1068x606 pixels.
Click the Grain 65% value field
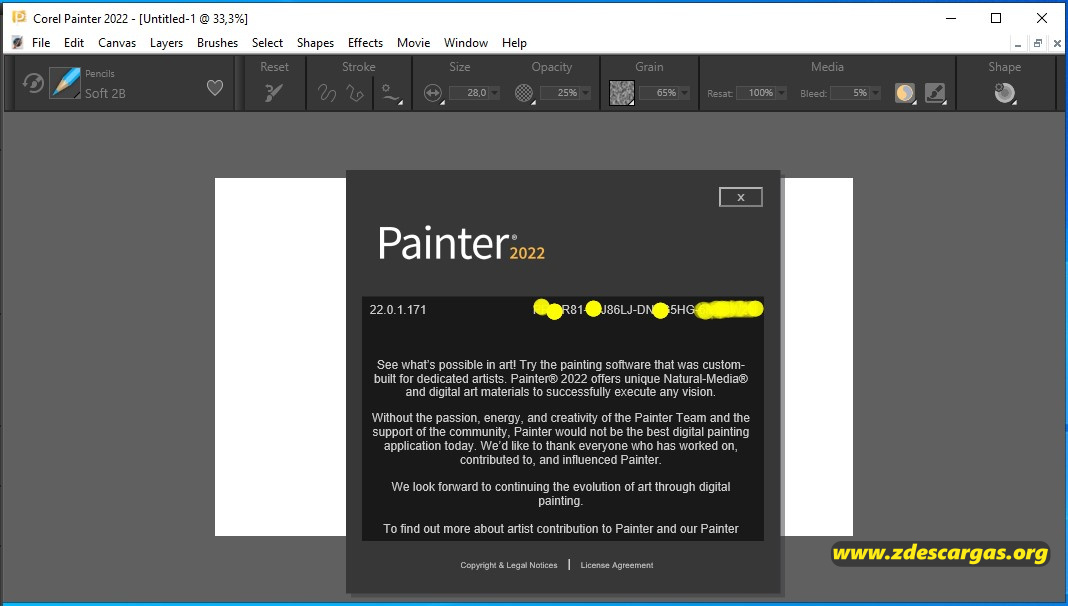[x=659, y=93]
